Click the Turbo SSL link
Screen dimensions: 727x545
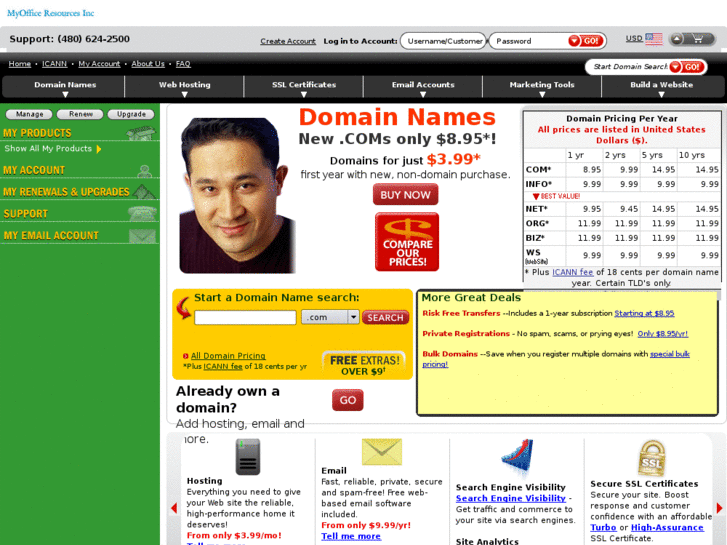(603, 528)
